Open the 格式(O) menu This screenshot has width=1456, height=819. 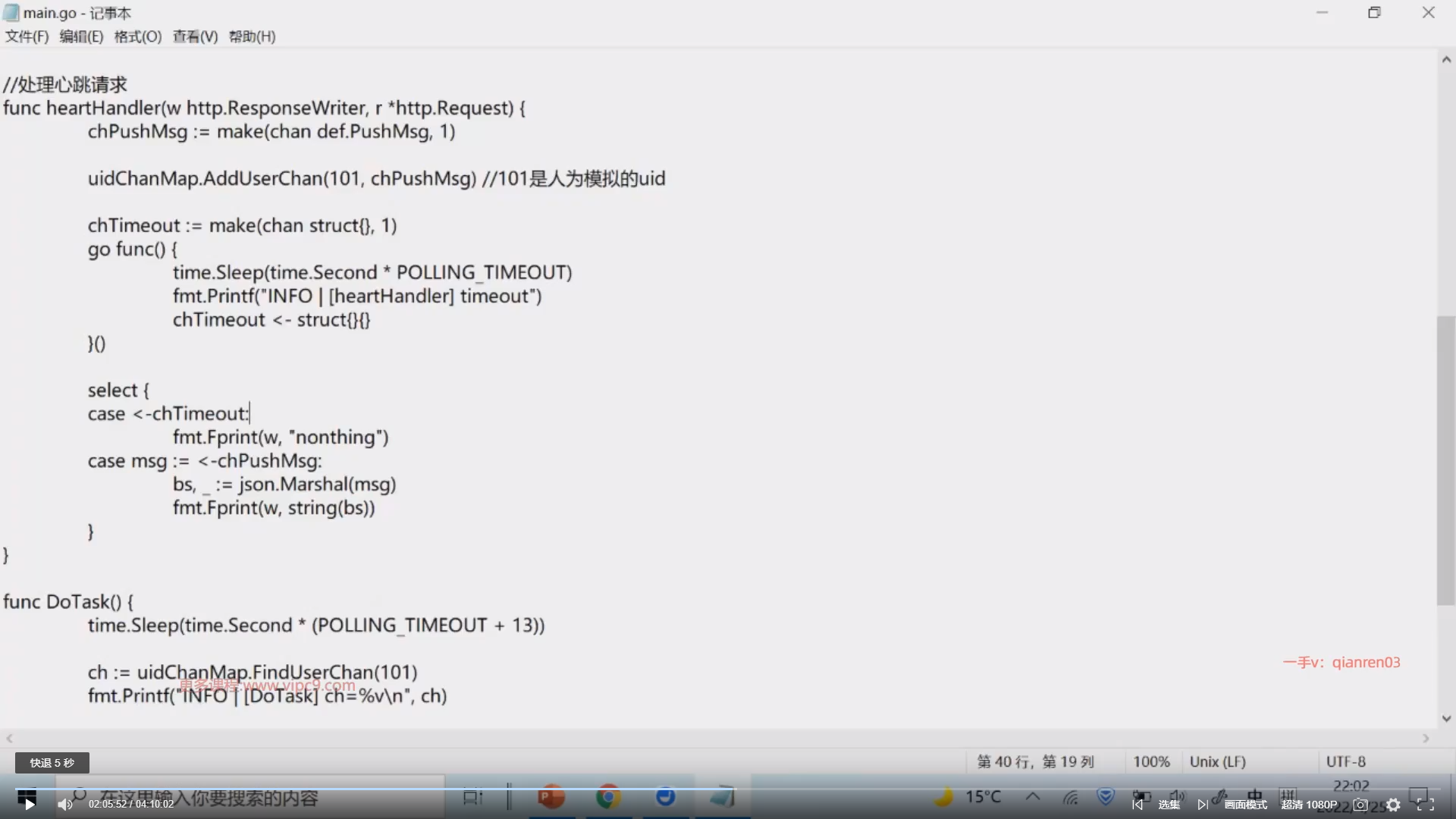pyautogui.click(x=137, y=36)
